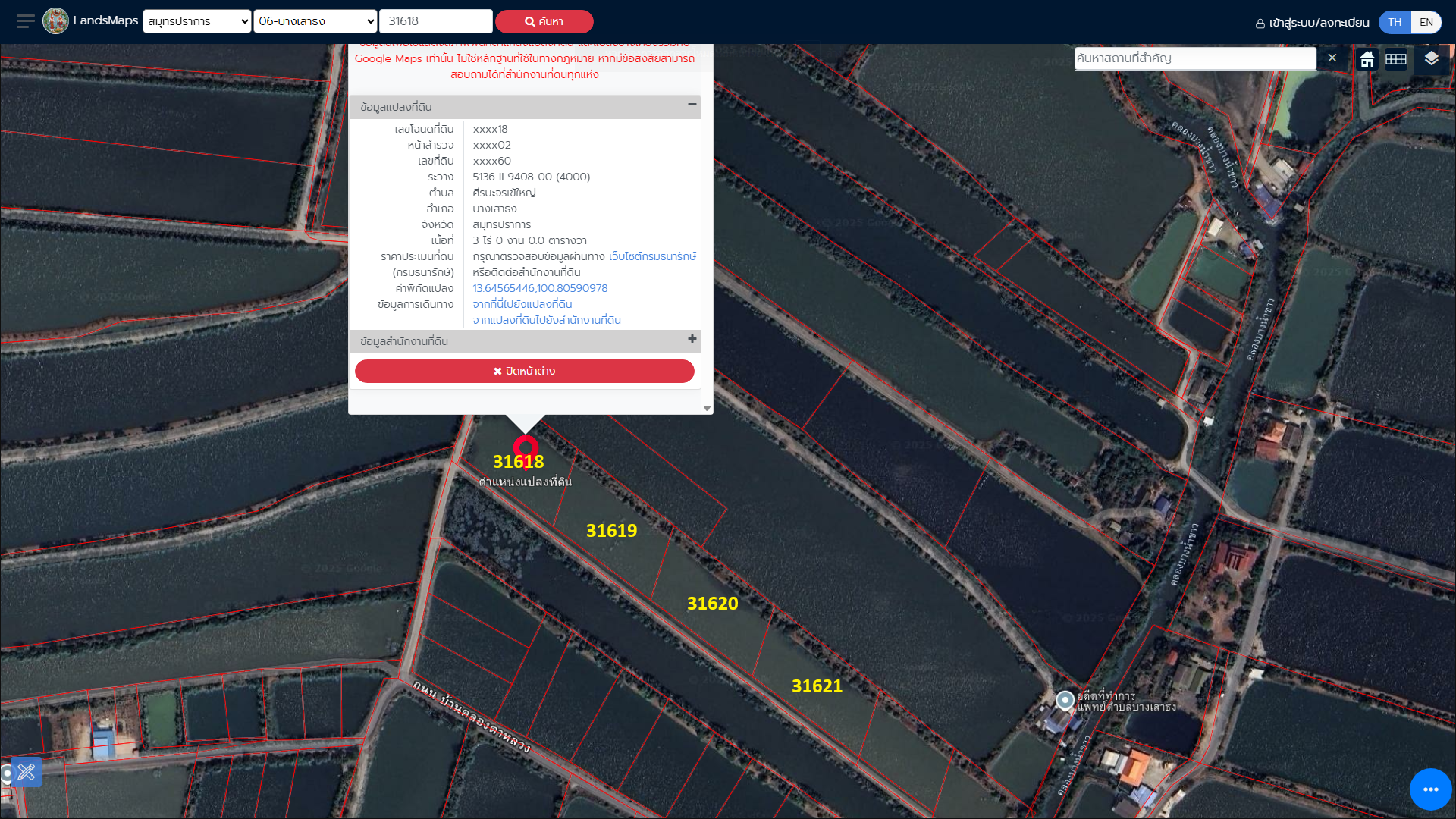Click the xxxx02 survey page value

[x=491, y=145]
